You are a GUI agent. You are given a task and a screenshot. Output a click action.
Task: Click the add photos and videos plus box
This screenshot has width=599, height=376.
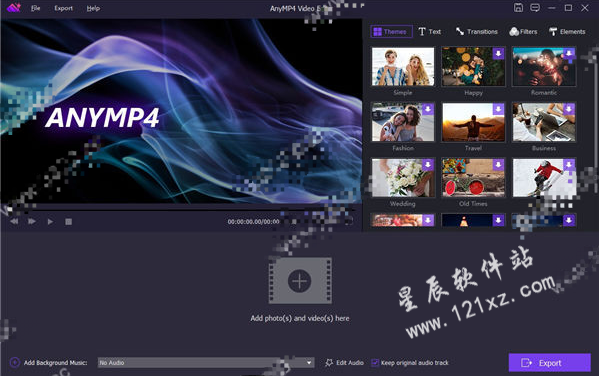300,280
